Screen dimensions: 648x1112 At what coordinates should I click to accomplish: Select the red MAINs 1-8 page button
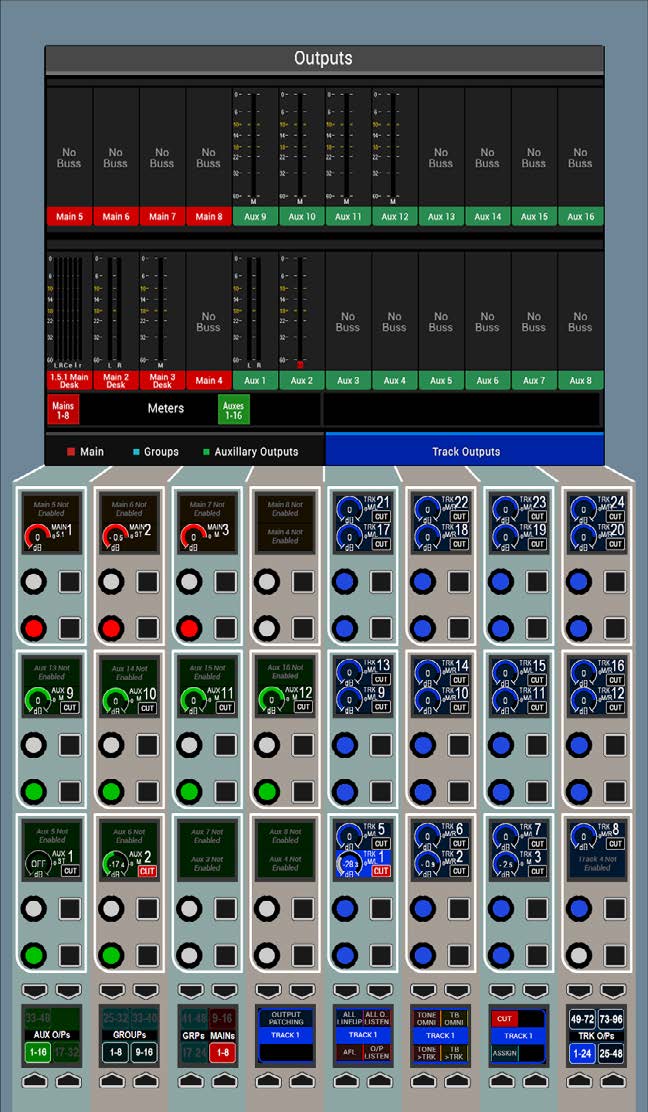click(x=222, y=1052)
